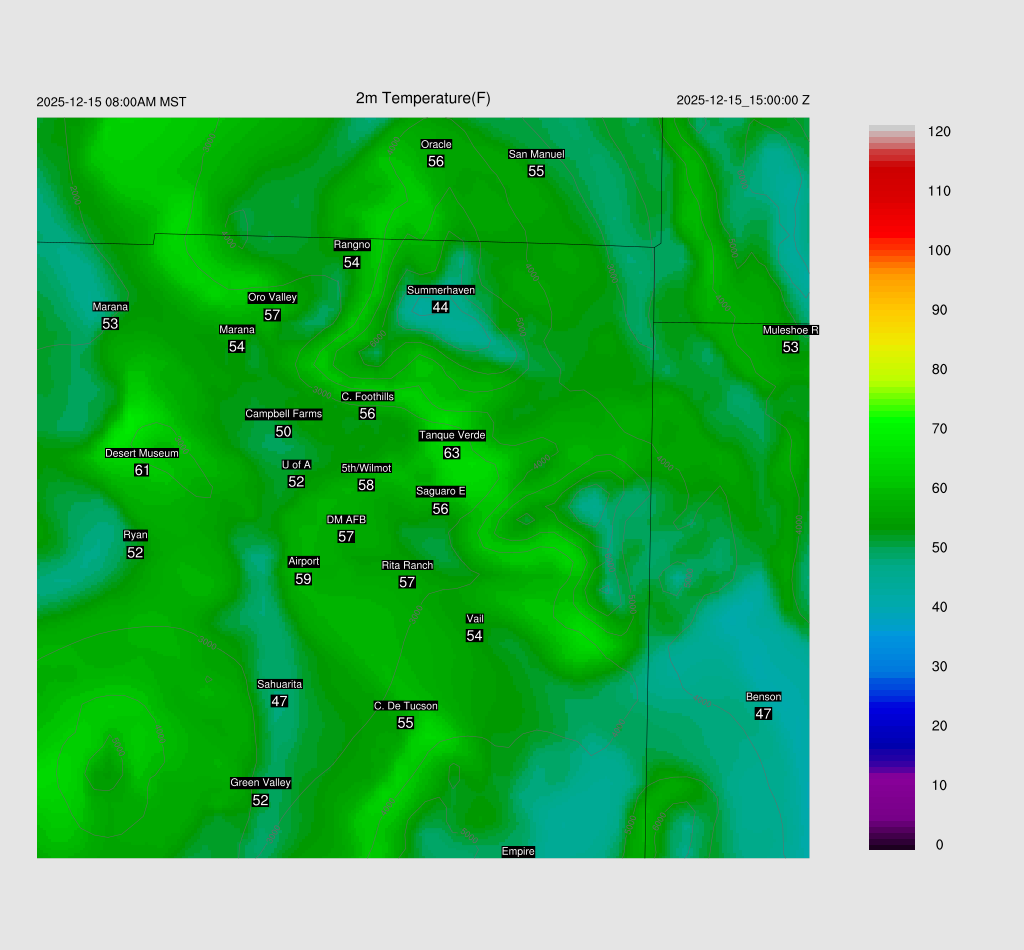Screen dimensions: 1024x950
Task: Pick the Green Valley station label
Action: point(260,783)
